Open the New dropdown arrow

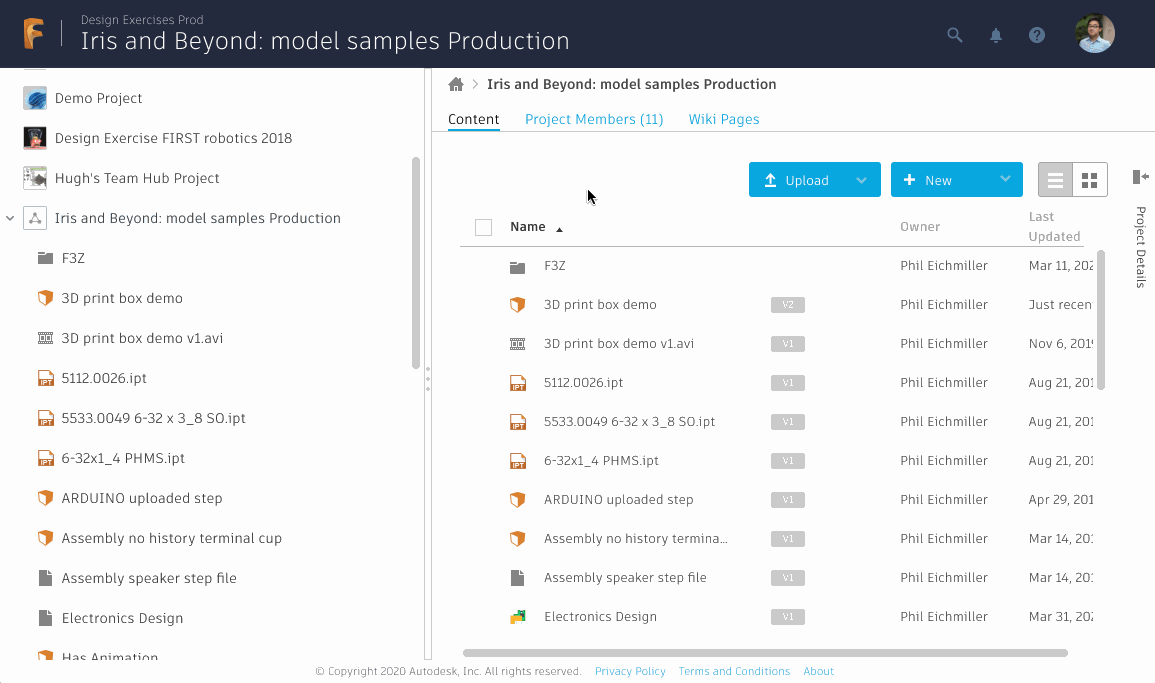pos(1005,180)
